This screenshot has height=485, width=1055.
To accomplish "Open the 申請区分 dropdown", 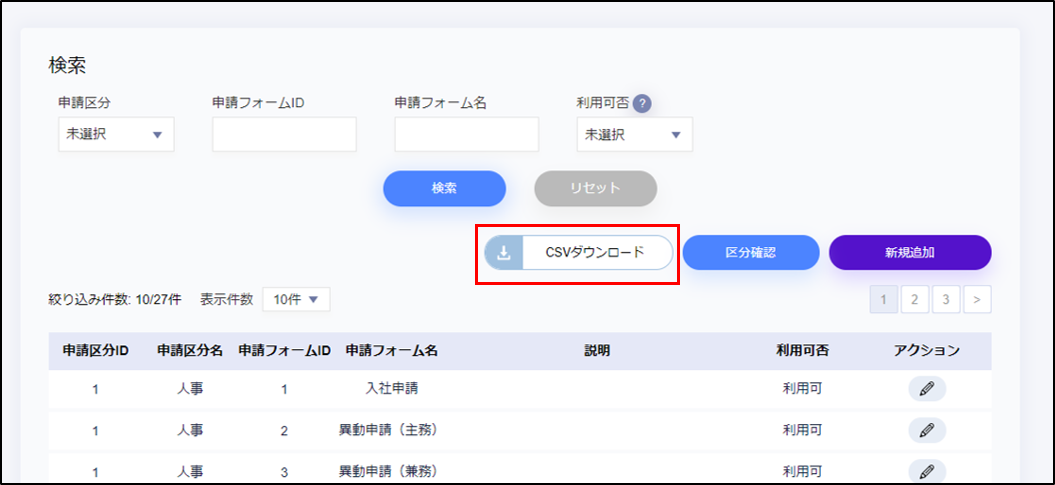I will coord(116,135).
